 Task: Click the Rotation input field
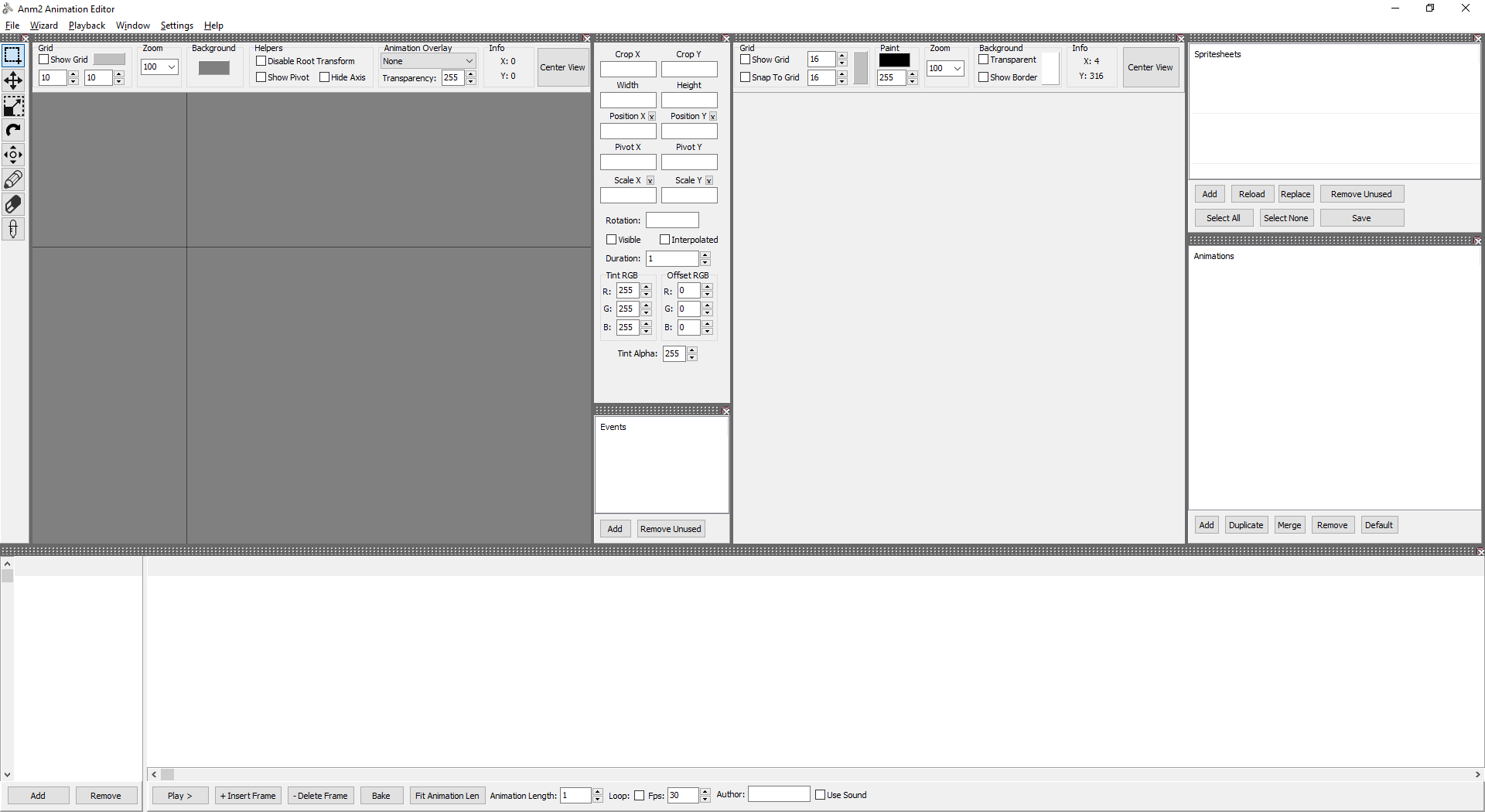pos(672,220)
